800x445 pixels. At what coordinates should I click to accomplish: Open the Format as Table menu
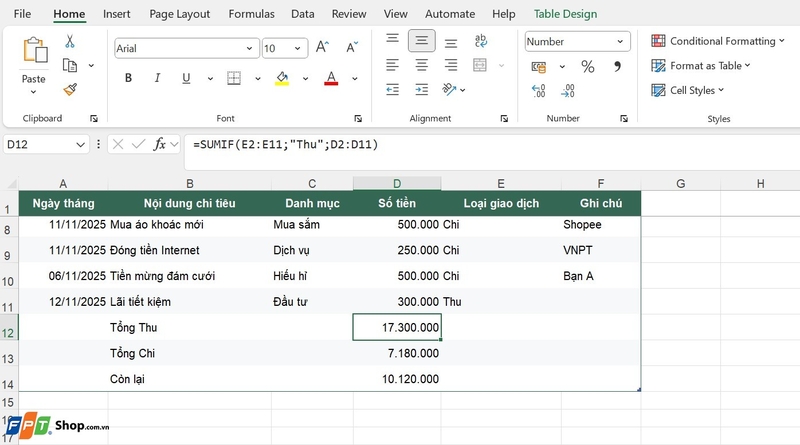pyautogui.click(x=701, y=65)
